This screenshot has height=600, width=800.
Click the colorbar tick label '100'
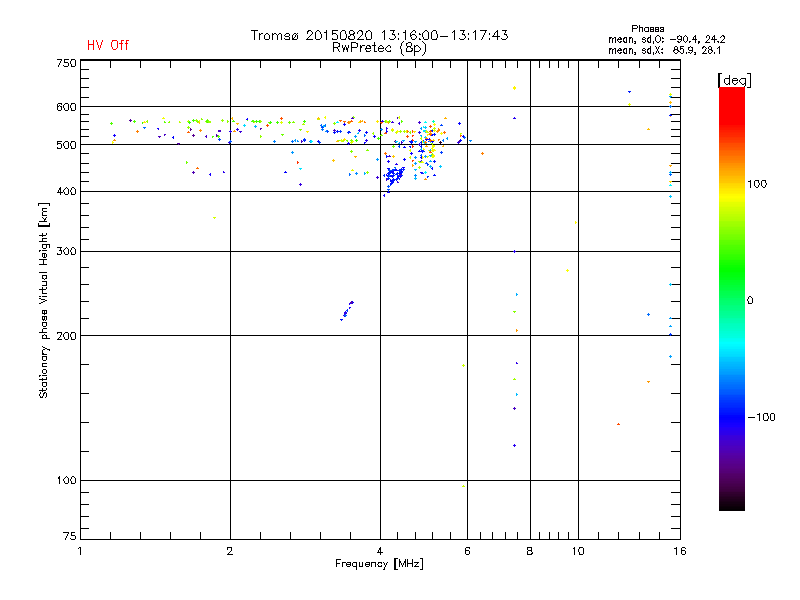(757, 184)
